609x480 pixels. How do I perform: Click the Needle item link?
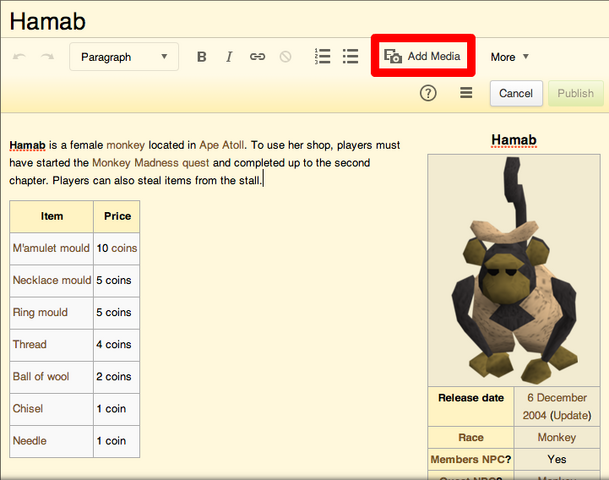pyautogui.click(x=30, y=441)
